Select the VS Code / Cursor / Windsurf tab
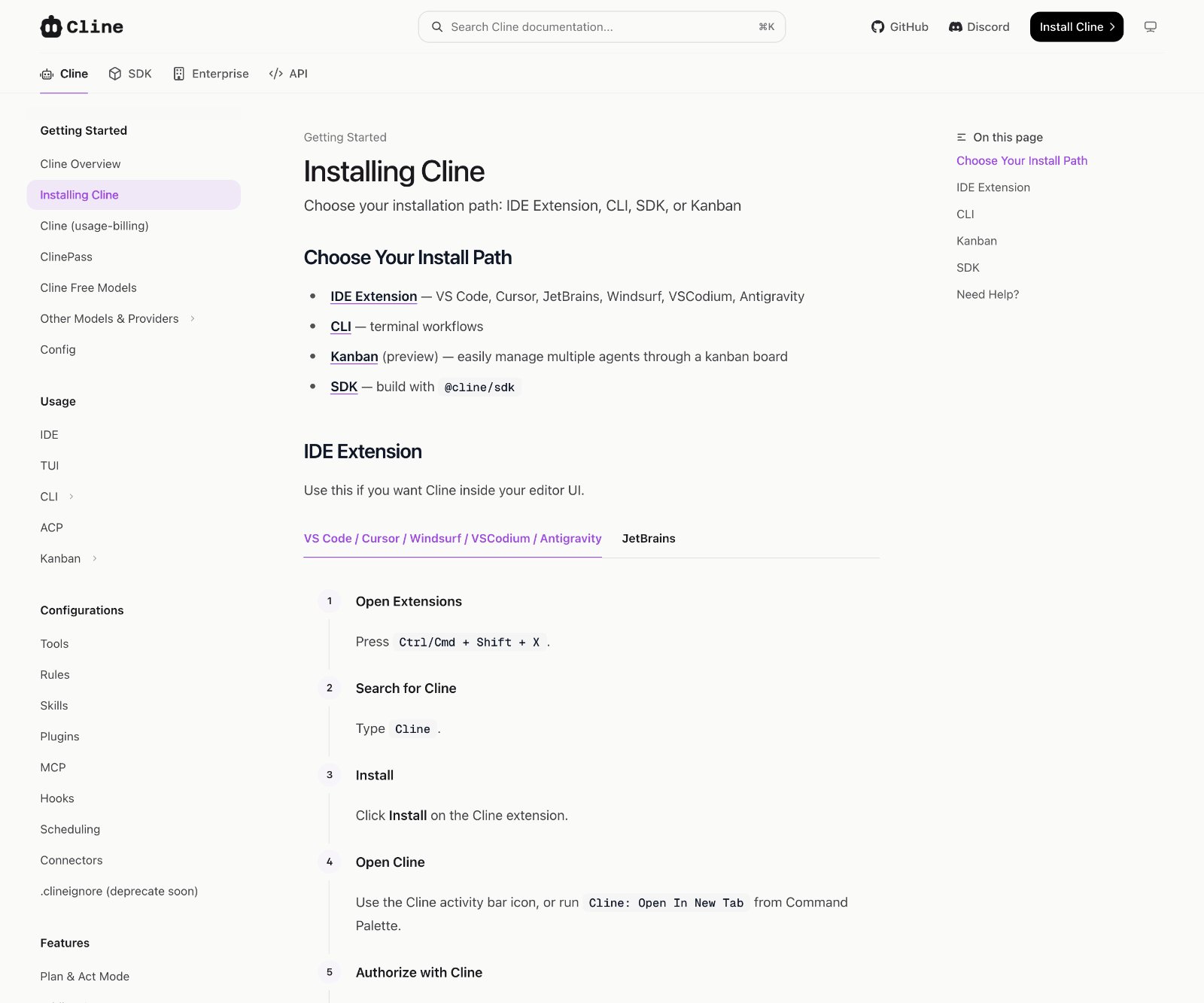 [452, 539]
